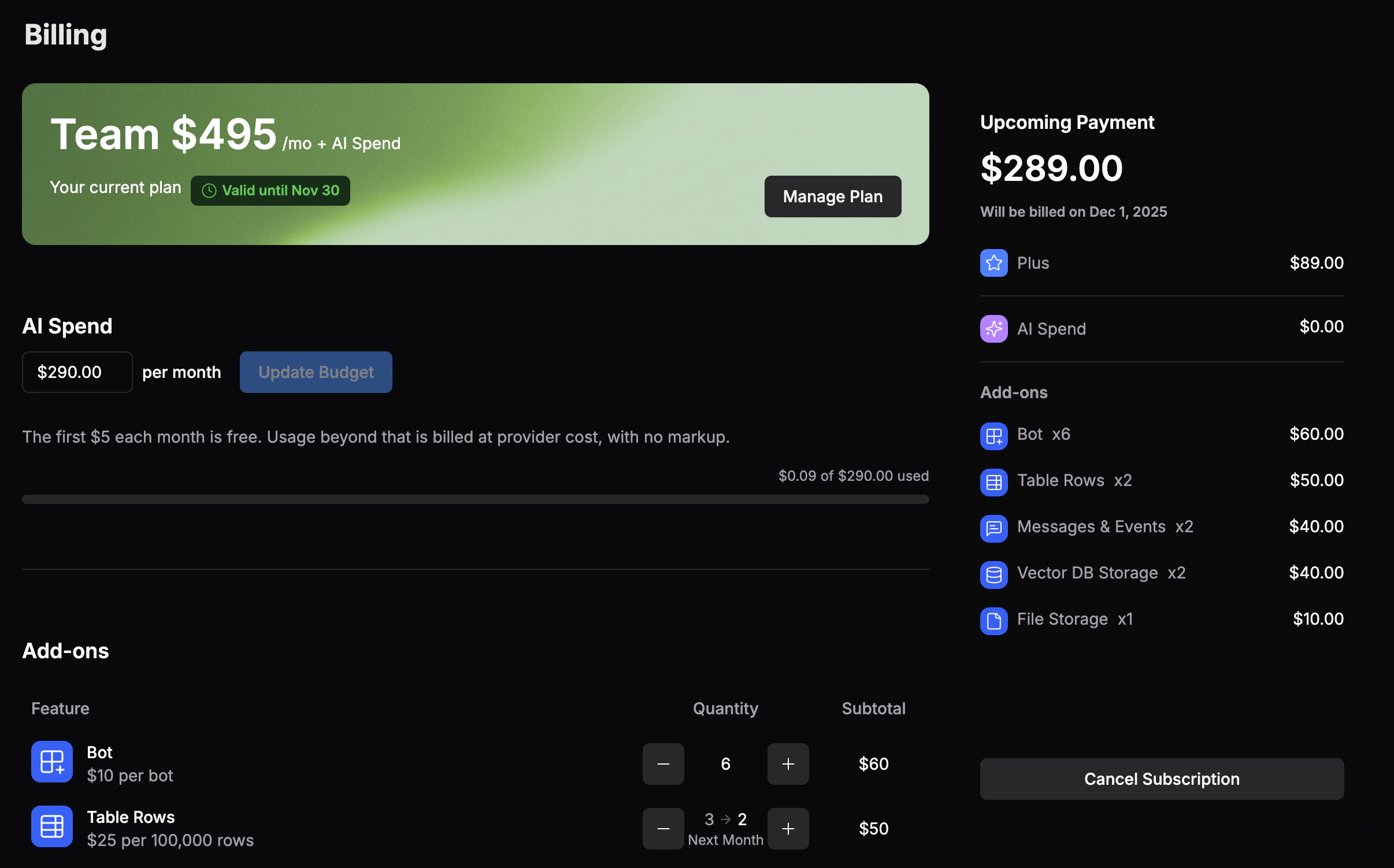Viewport: 1394px width, 868px height.
Task: Click the Messages & Events chat bubble icon
Action: pos(993,528)
